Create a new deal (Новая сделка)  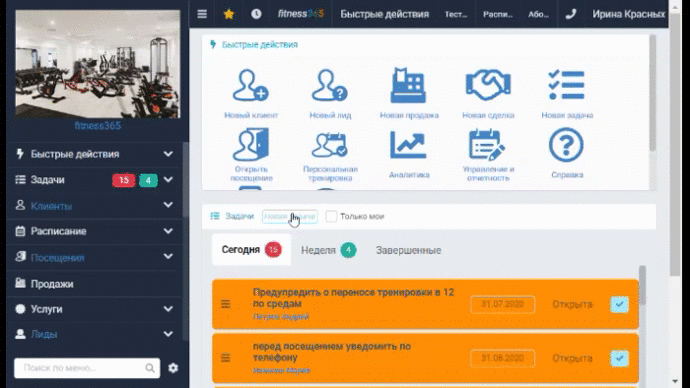[x=488, y=93]
